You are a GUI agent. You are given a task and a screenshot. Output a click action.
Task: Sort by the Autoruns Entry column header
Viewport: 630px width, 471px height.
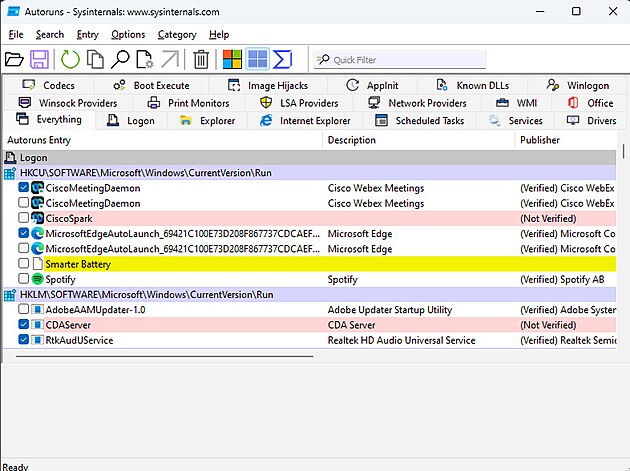(162, 140)
